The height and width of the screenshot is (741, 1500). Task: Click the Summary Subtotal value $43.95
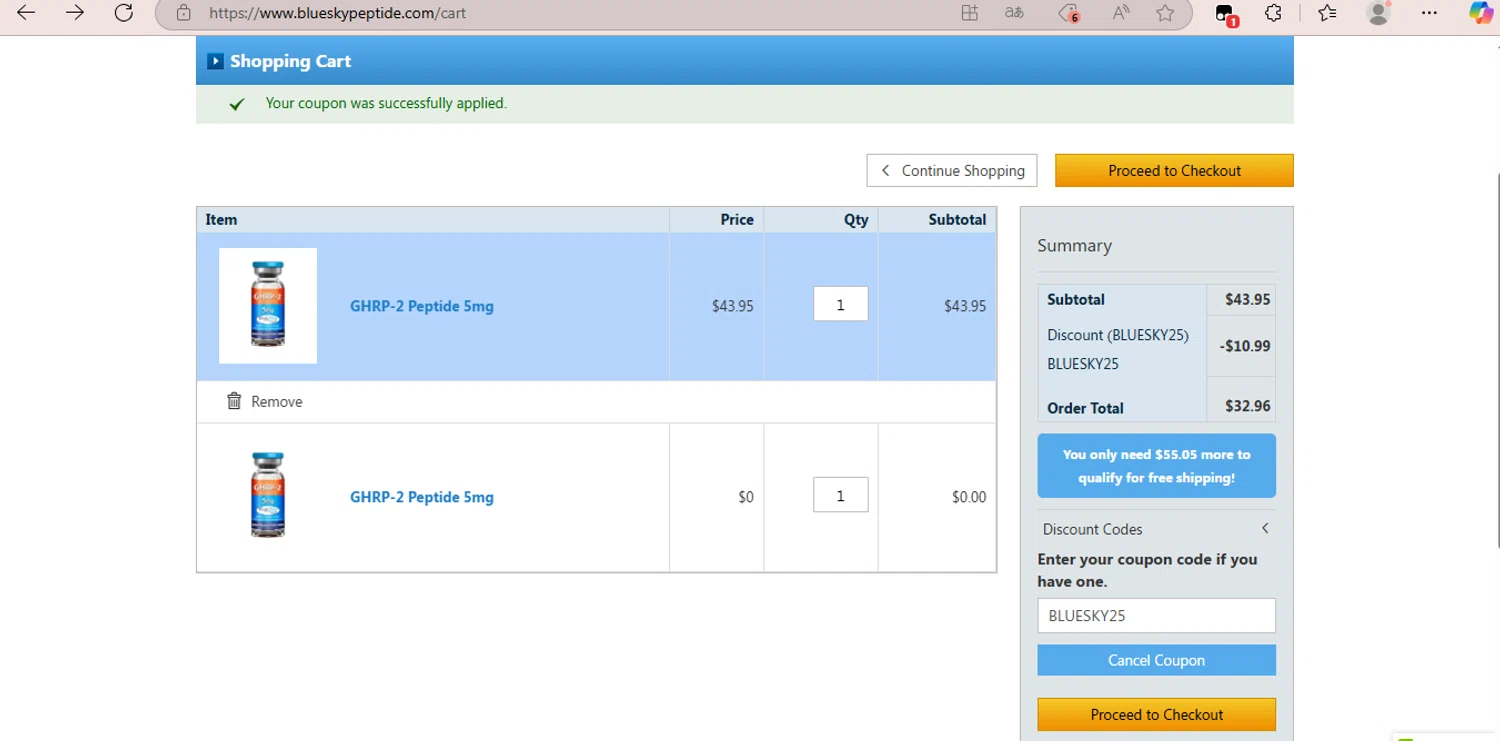[1247, 299]
